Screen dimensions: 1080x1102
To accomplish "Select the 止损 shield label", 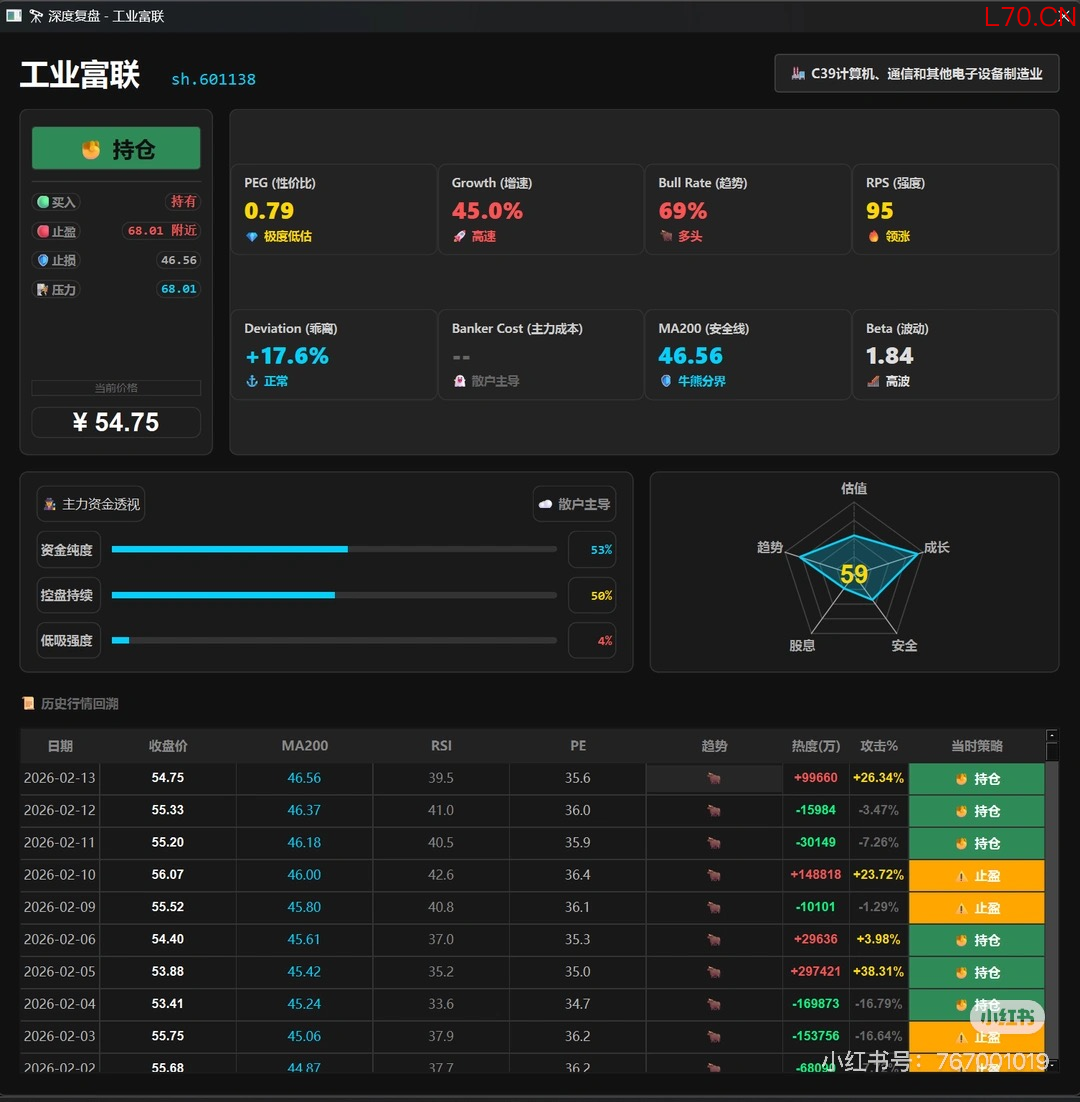I will point(56,260).
